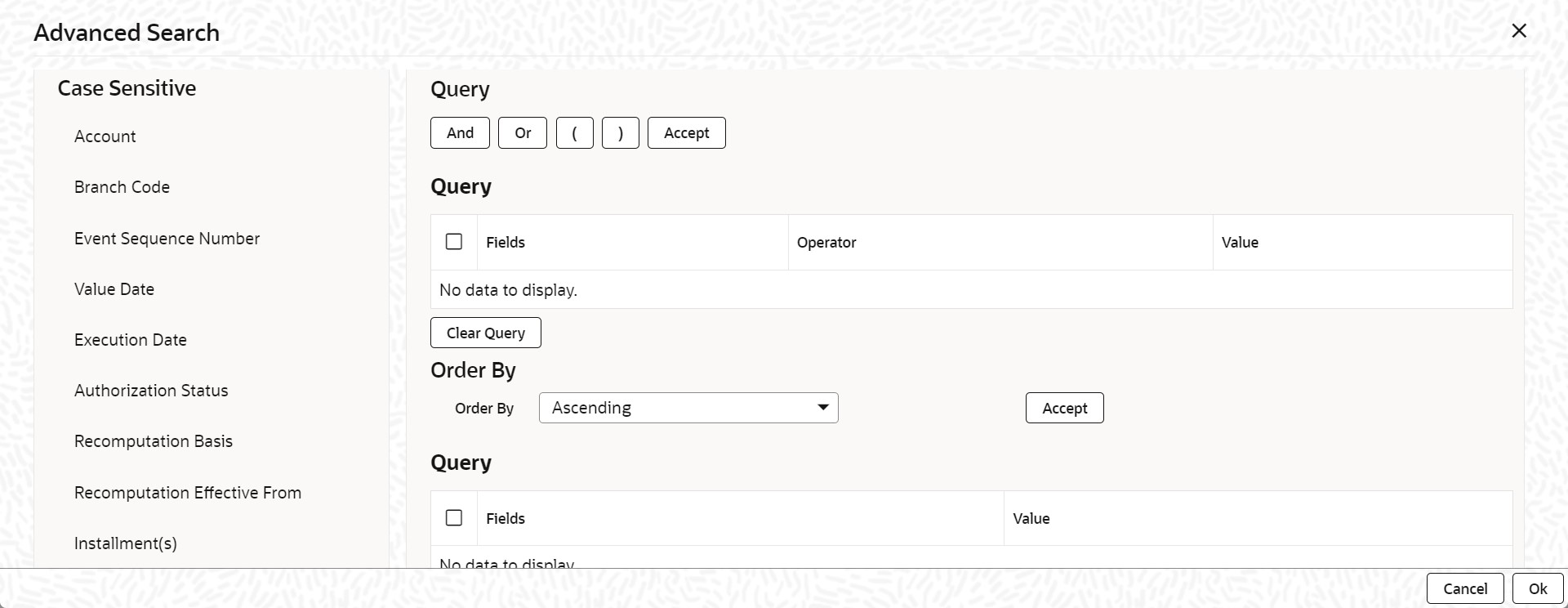Cancel the advanced search
Viewport: 1568px width, 608px height.
1465,588
